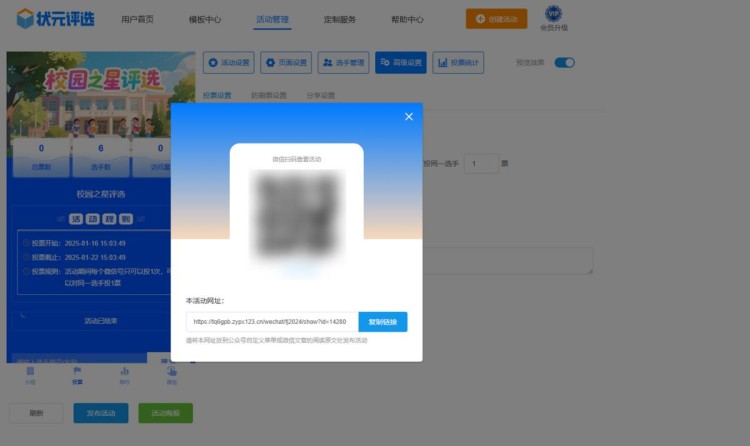The height and width of the screenshot is (446, 750).
Task: Switch to the 防刷票设置 tab
Action: [268, 96]
